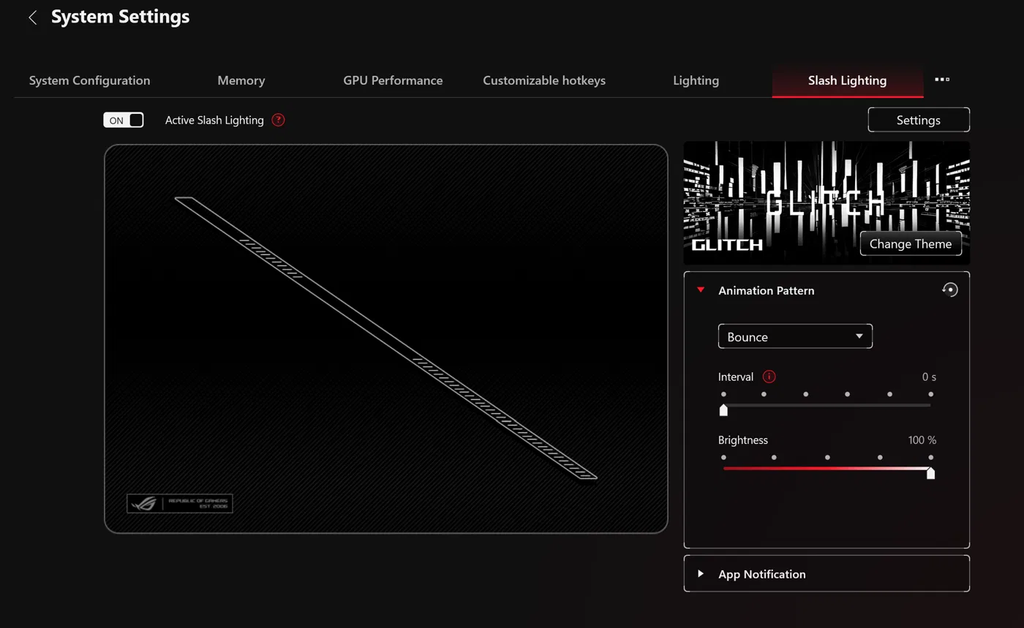This screenshot has height=628, width=1024.
Task: Click the Glitch theme preview image
Action: (x=826, y=202)
